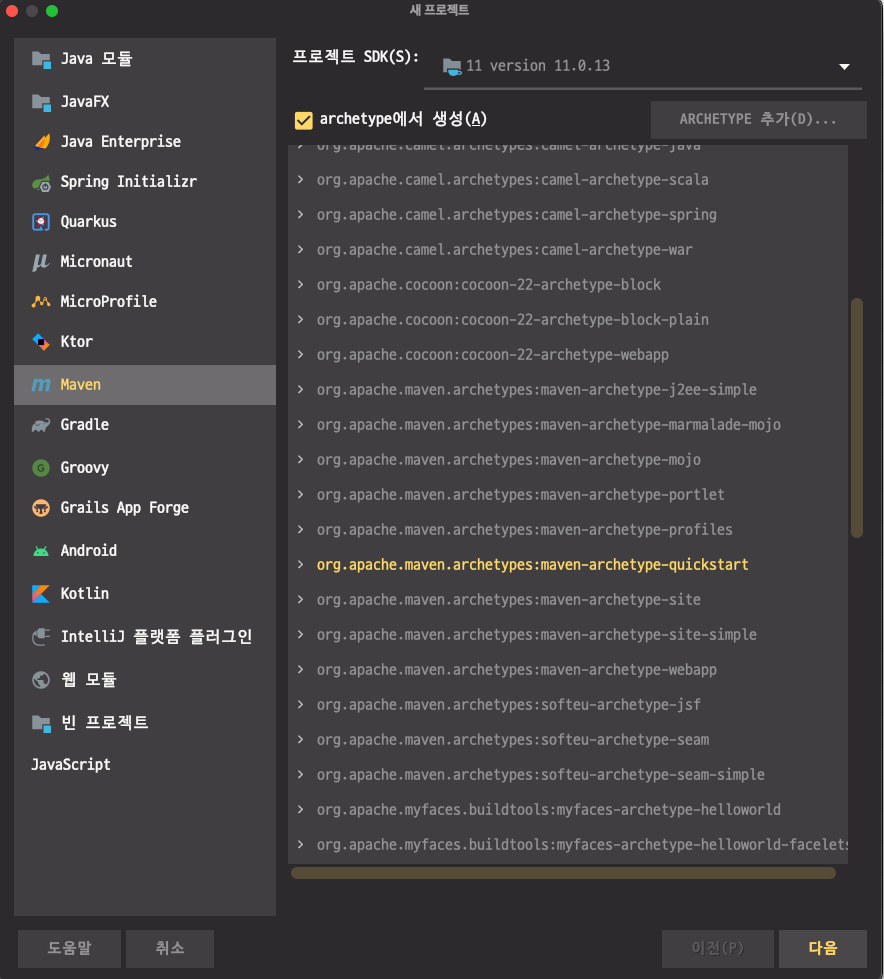Select maven-archetype-site row

coord(568,599)
